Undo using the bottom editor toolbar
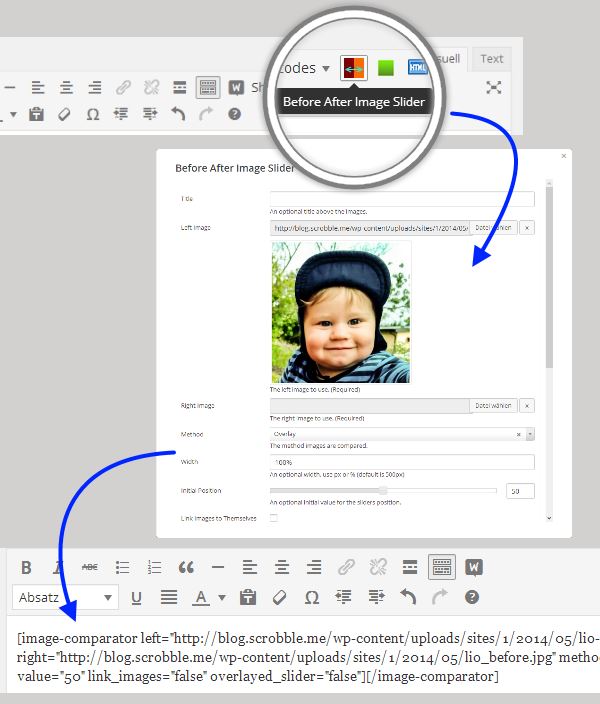The height and width of the screenshot is (704, 600). [x=408, y=598]
